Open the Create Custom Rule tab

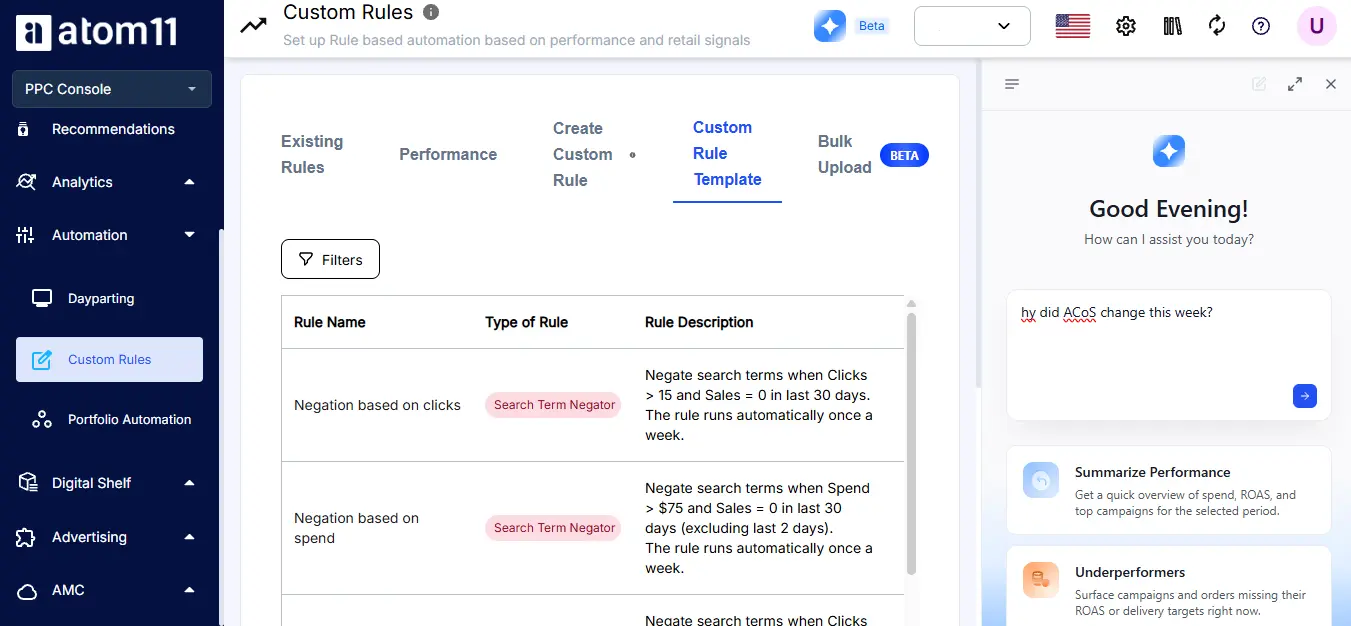tap(583, 154)
